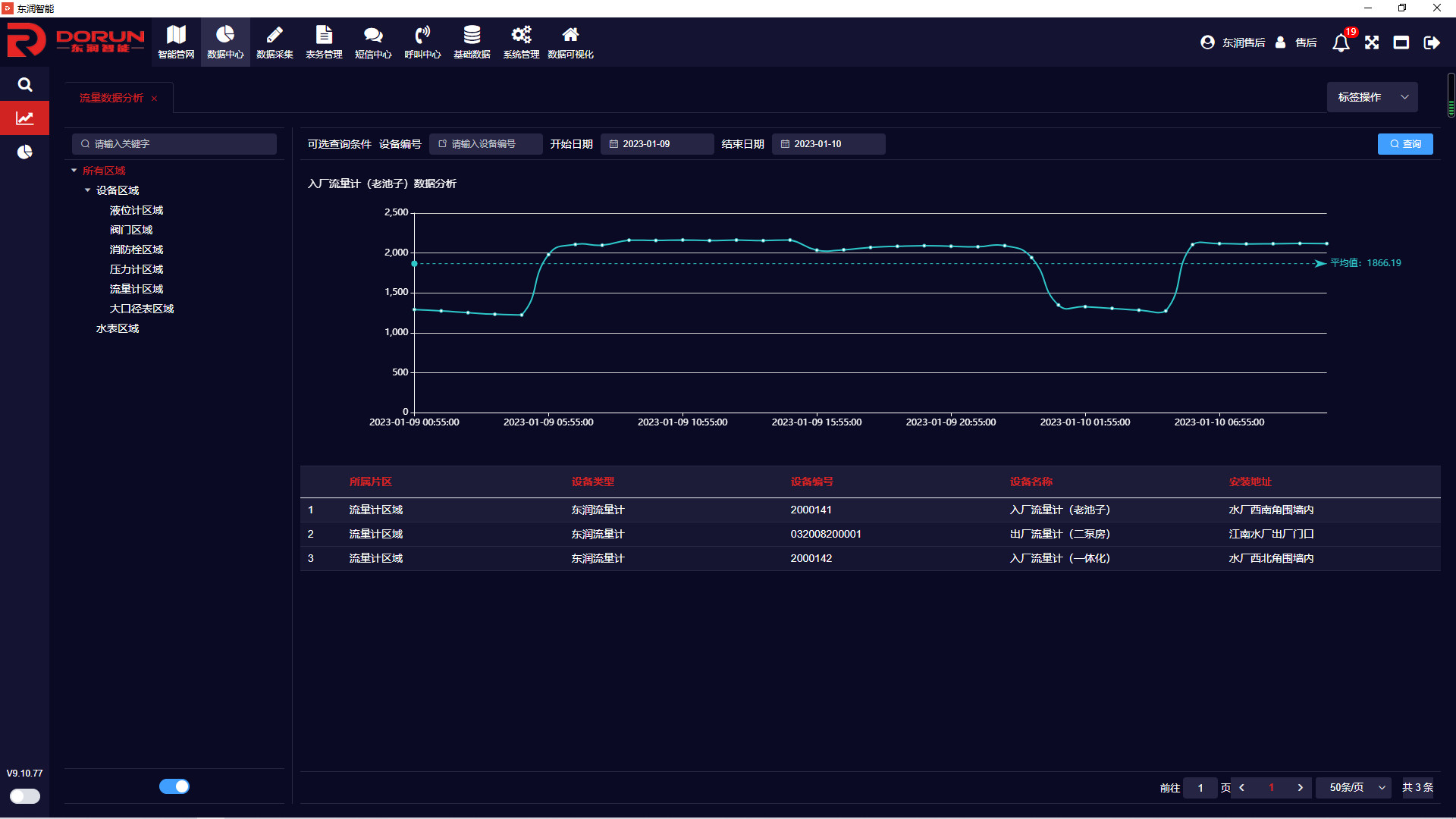
Task: Click 所属片区 column header
Action: tap(370, 482)
